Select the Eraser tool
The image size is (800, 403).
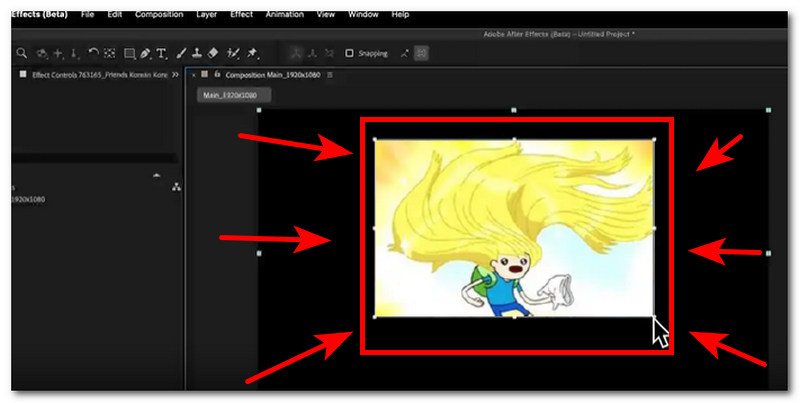(213, 53)
